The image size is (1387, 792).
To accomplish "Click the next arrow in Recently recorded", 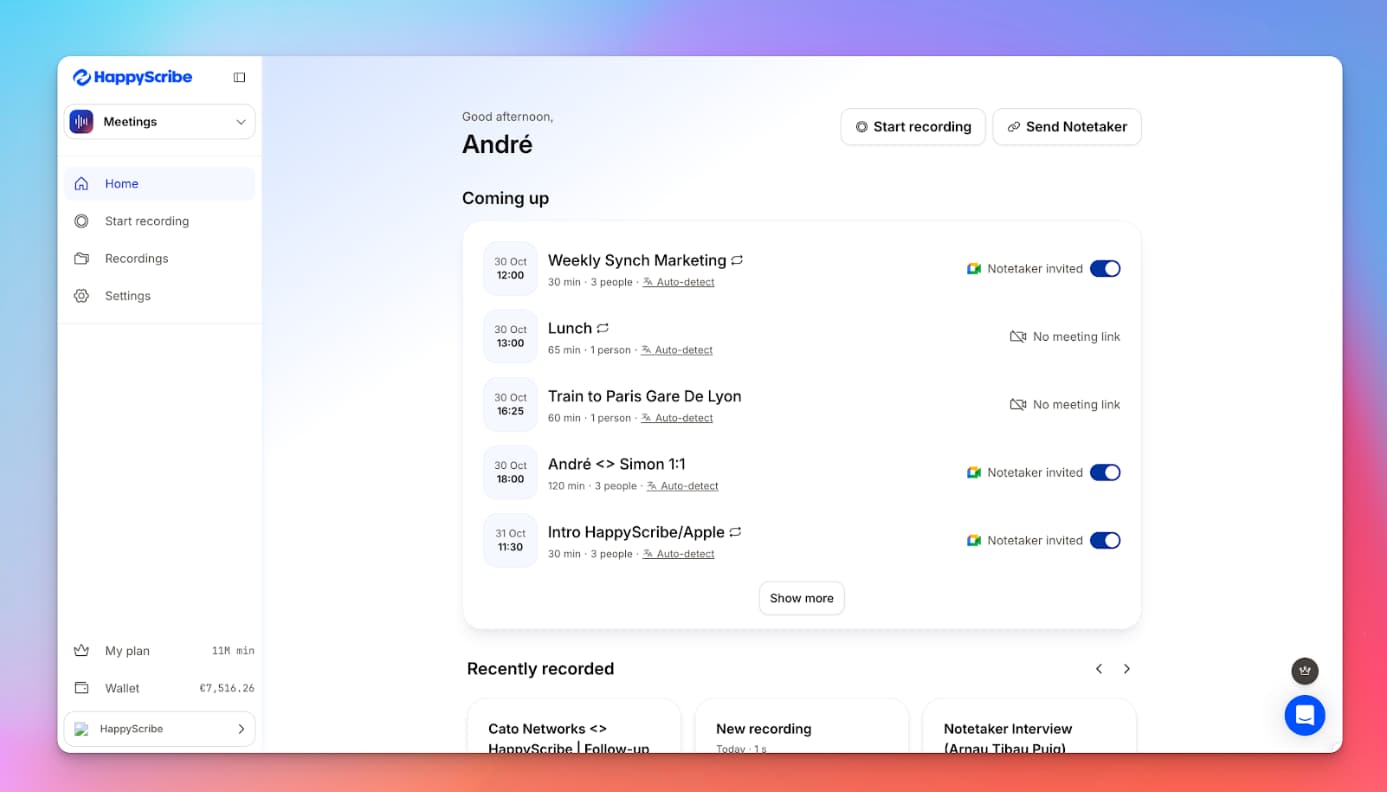I will (x=1126, y=669).
